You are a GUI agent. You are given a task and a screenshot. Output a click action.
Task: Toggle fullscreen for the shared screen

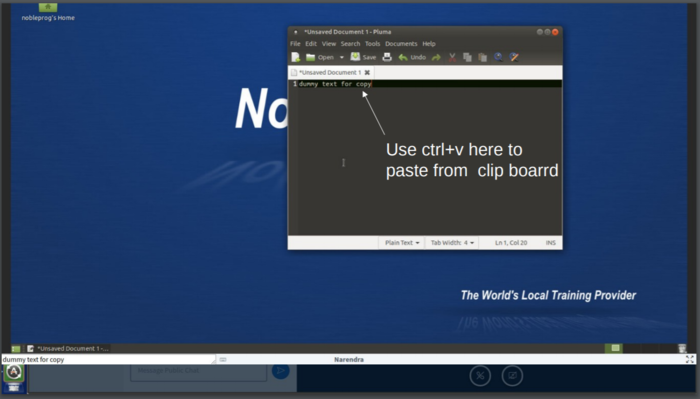(690, 359)
